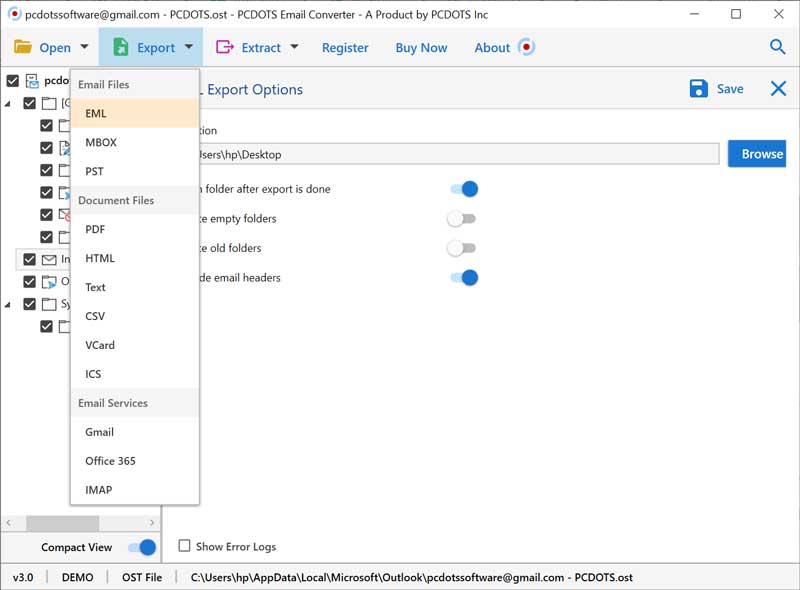Viewport: 800px width, 590px height.
Task: Open the search magnifier icon
Action: point(777,47)
